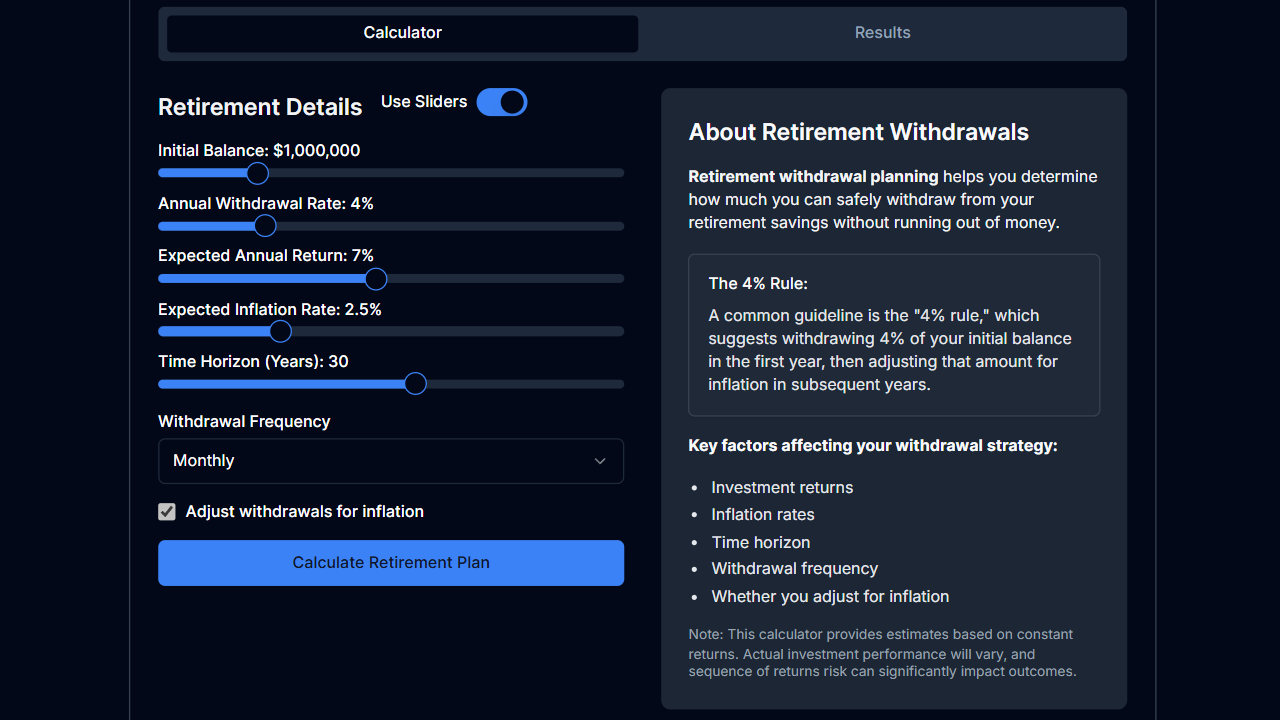Click the Retirement Details heading
1280x720 pixels.
259,107
